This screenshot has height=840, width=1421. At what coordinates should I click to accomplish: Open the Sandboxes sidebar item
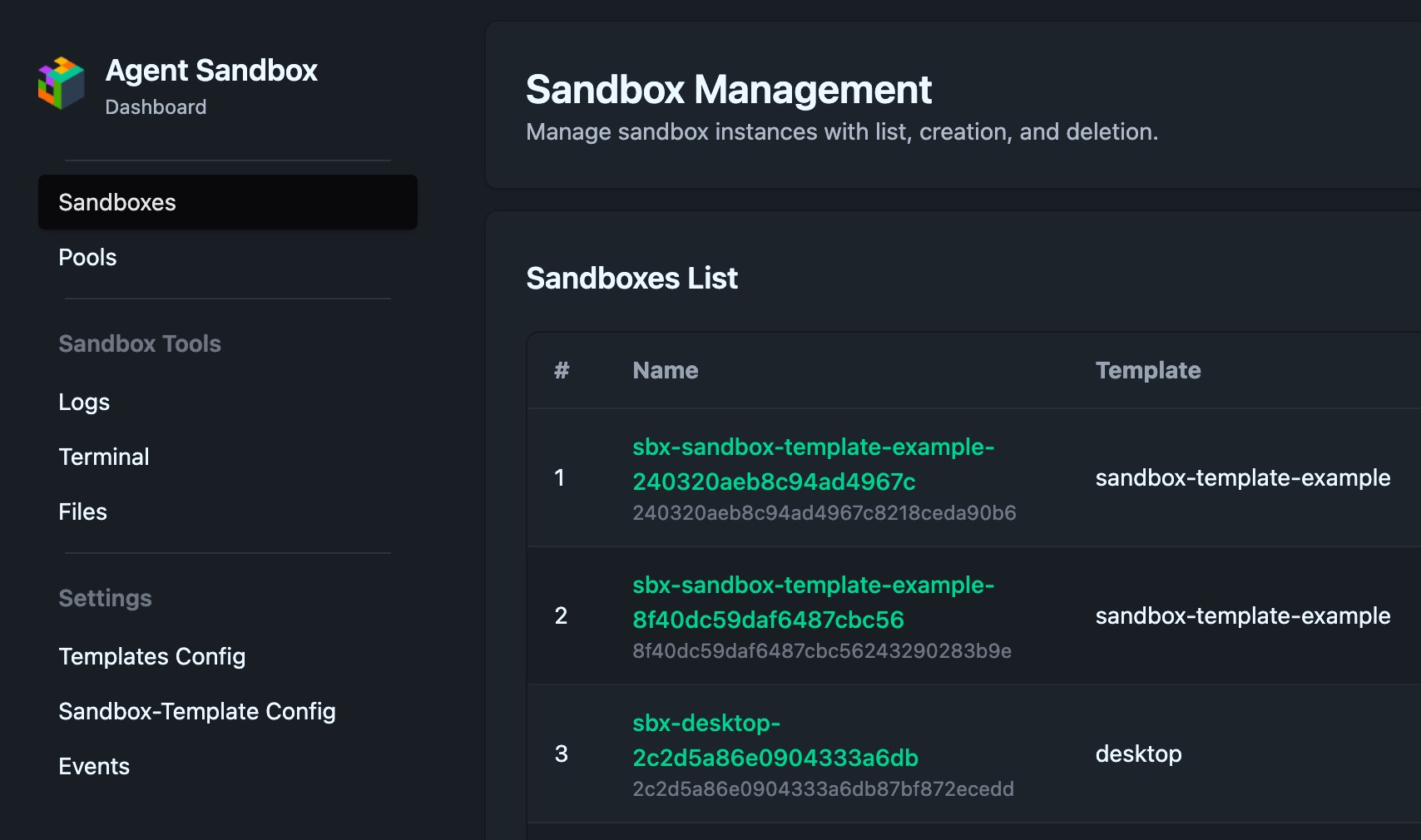point(227,202)
